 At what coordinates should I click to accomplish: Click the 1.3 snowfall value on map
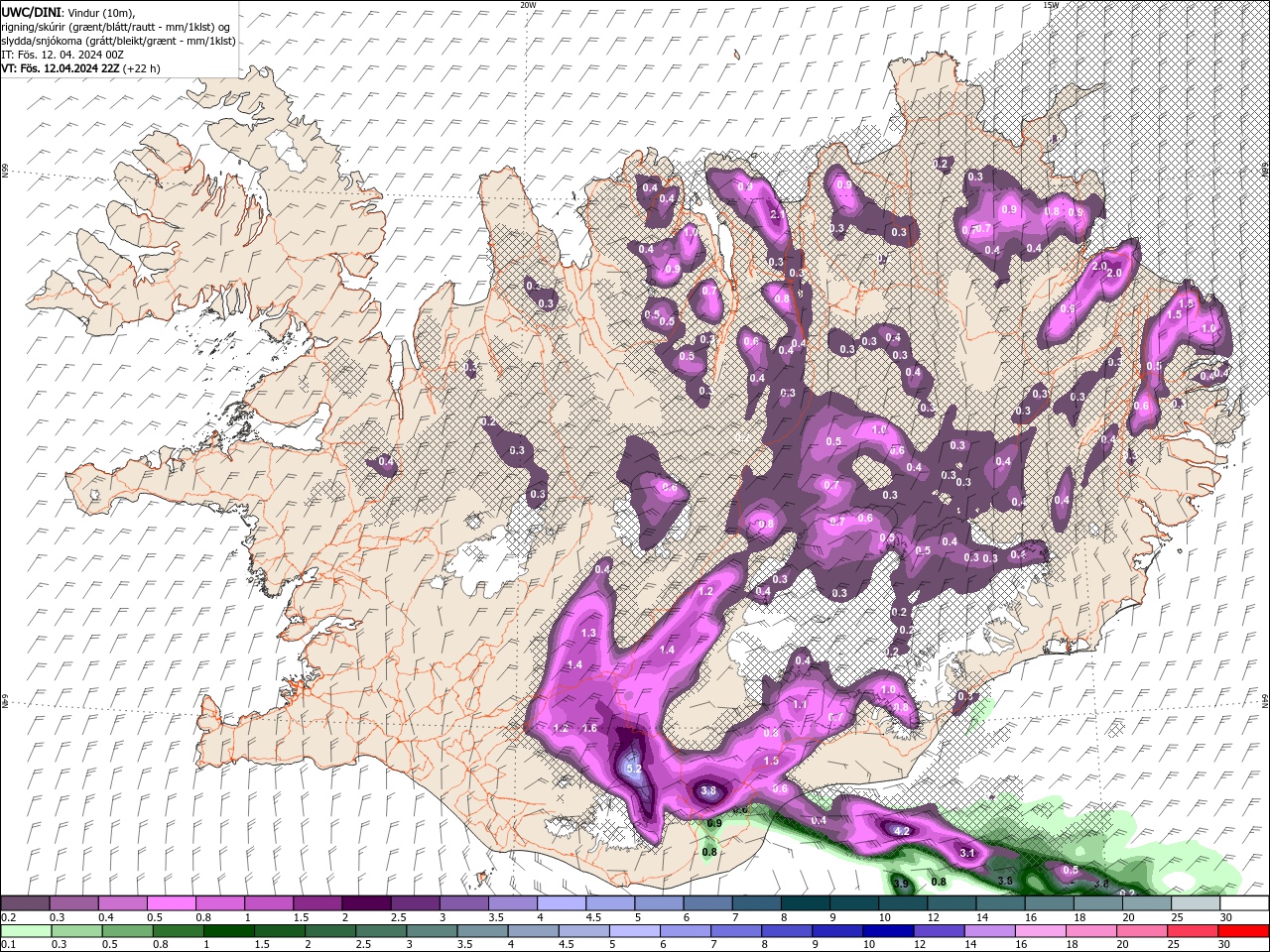(x=588, y=633)
